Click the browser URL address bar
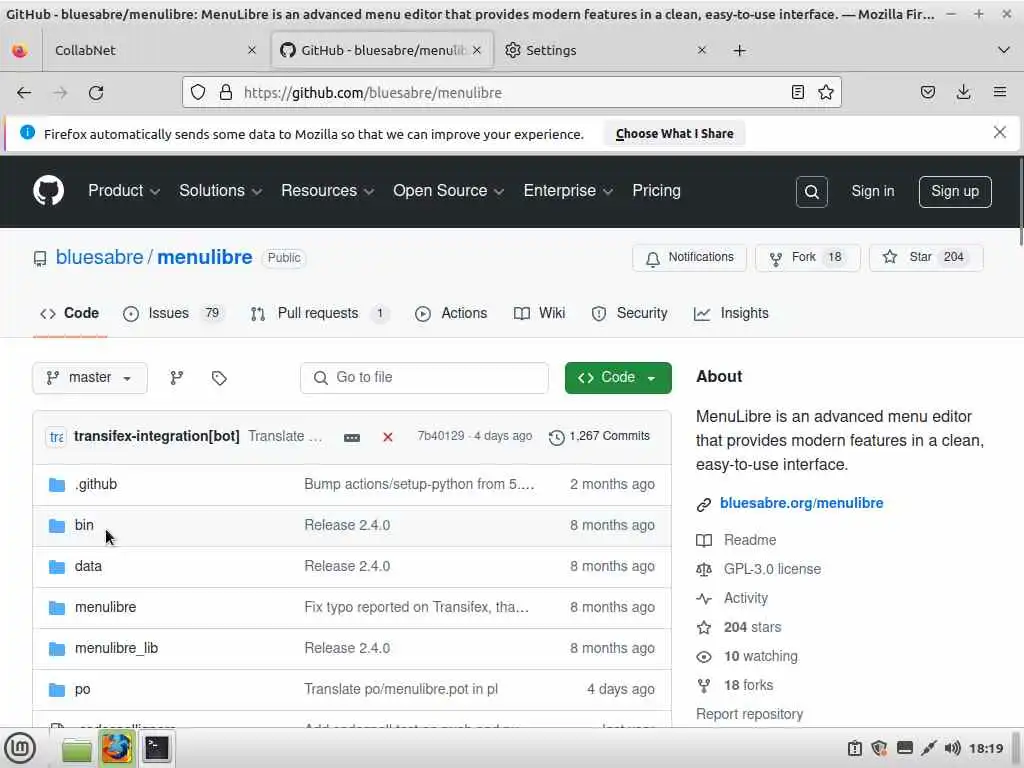1024x768 pixels. pos(511,93)
